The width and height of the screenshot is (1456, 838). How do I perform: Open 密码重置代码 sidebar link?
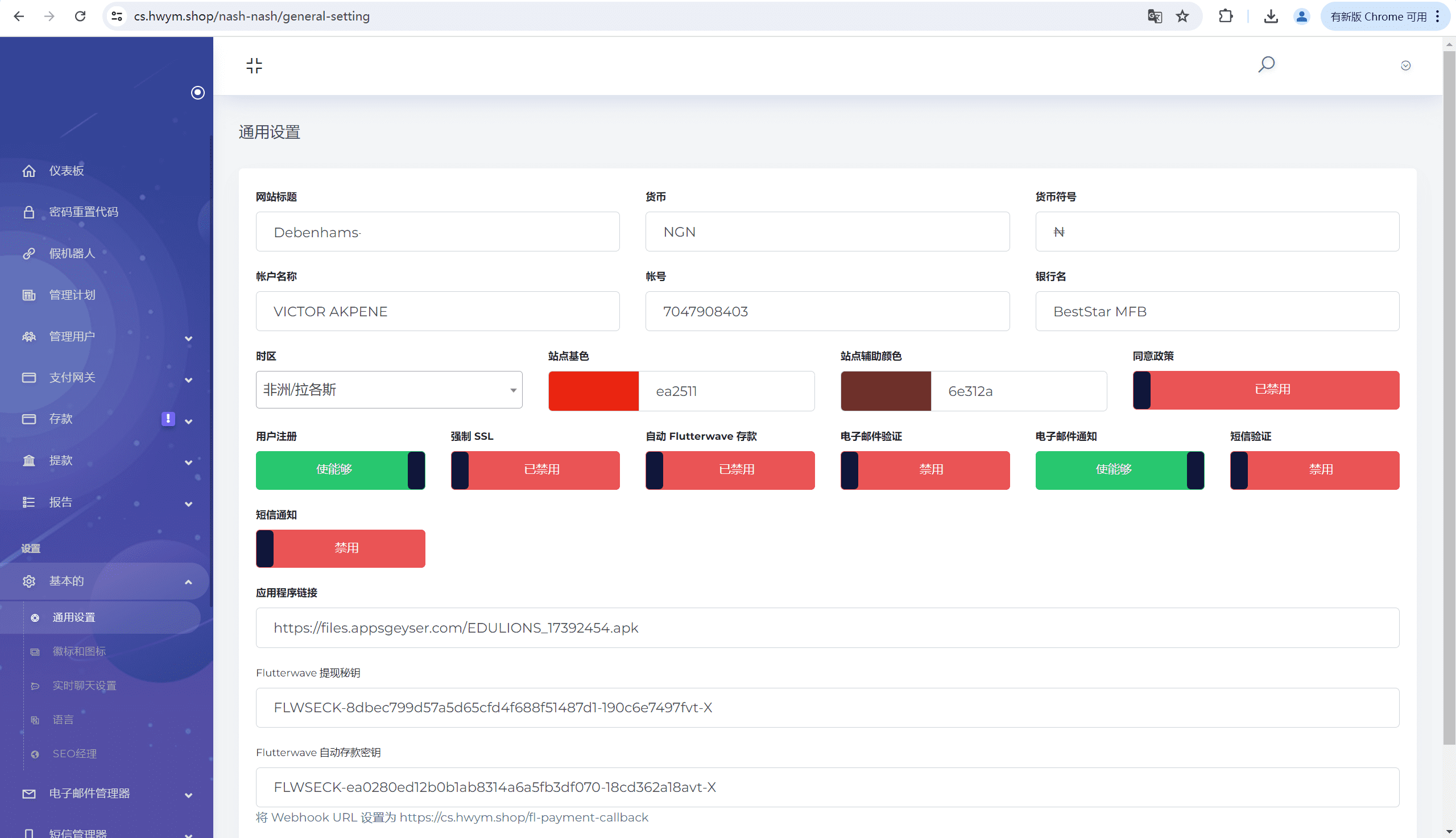click(84, 212)
